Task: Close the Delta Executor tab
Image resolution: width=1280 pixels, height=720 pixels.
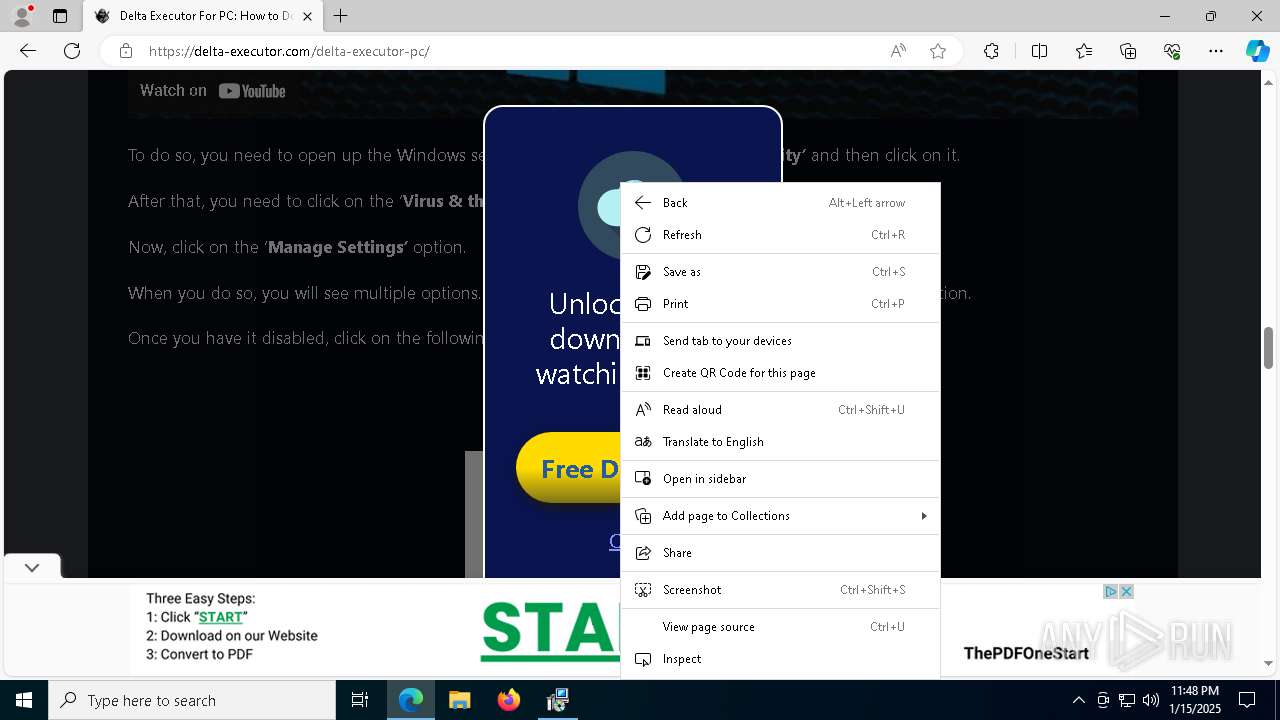Action: 307,16
